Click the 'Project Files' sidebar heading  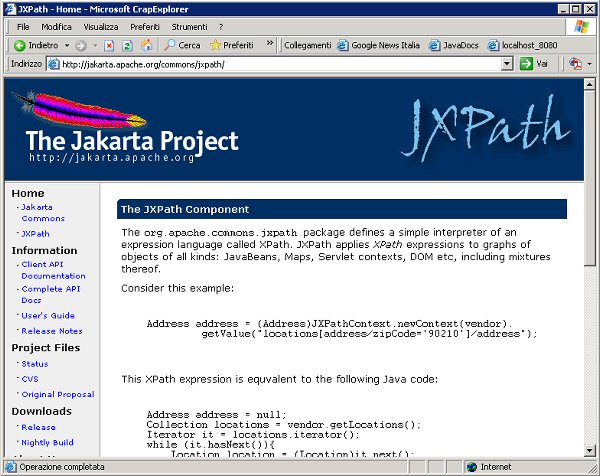(x=46, y=347)
